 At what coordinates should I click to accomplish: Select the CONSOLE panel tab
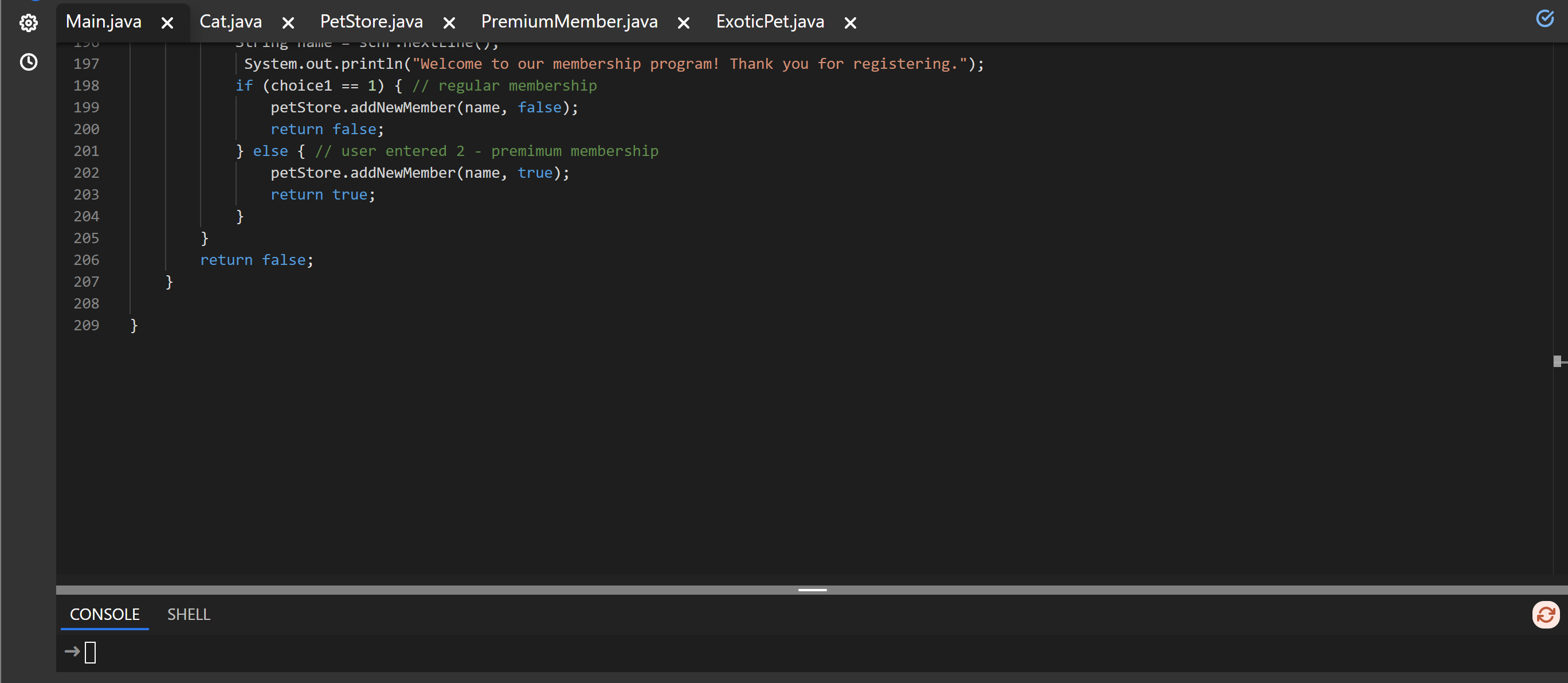tap(105, 614)
